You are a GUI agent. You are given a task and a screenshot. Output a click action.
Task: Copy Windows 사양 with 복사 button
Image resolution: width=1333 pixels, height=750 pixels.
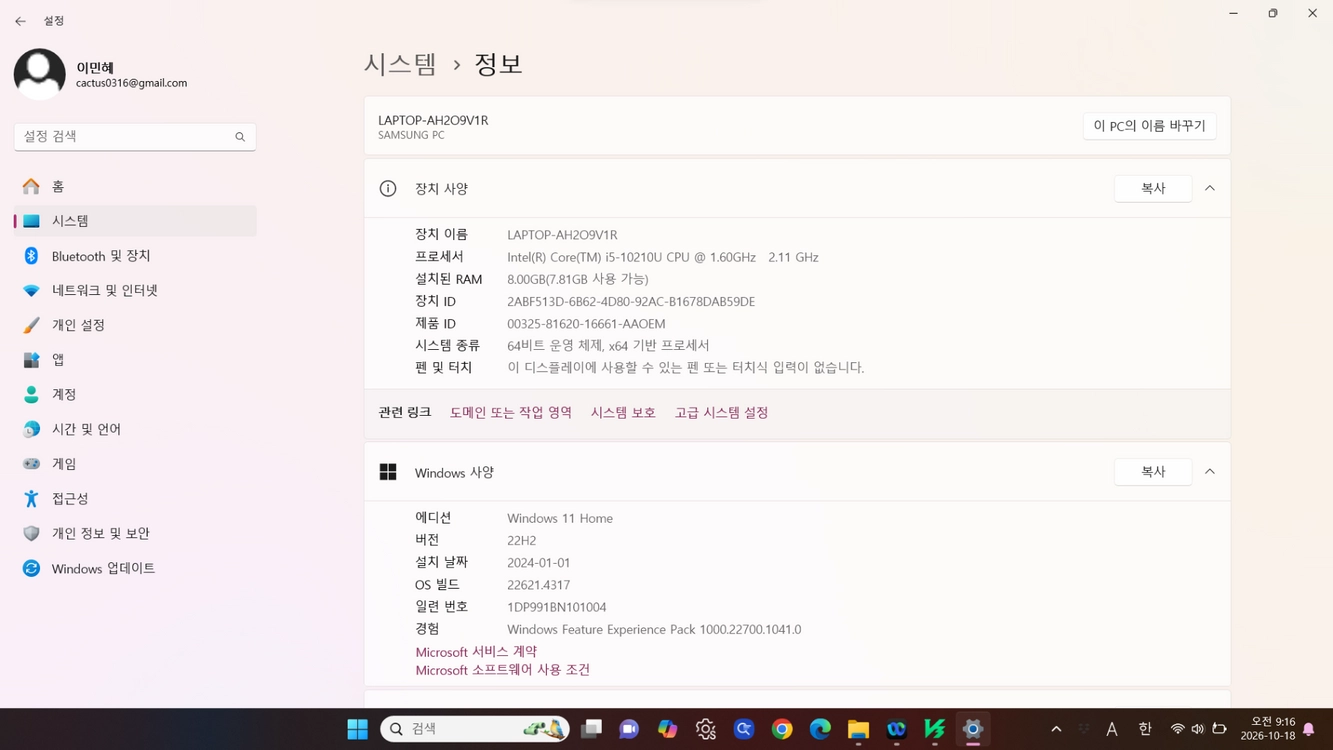click(1153, 472)
